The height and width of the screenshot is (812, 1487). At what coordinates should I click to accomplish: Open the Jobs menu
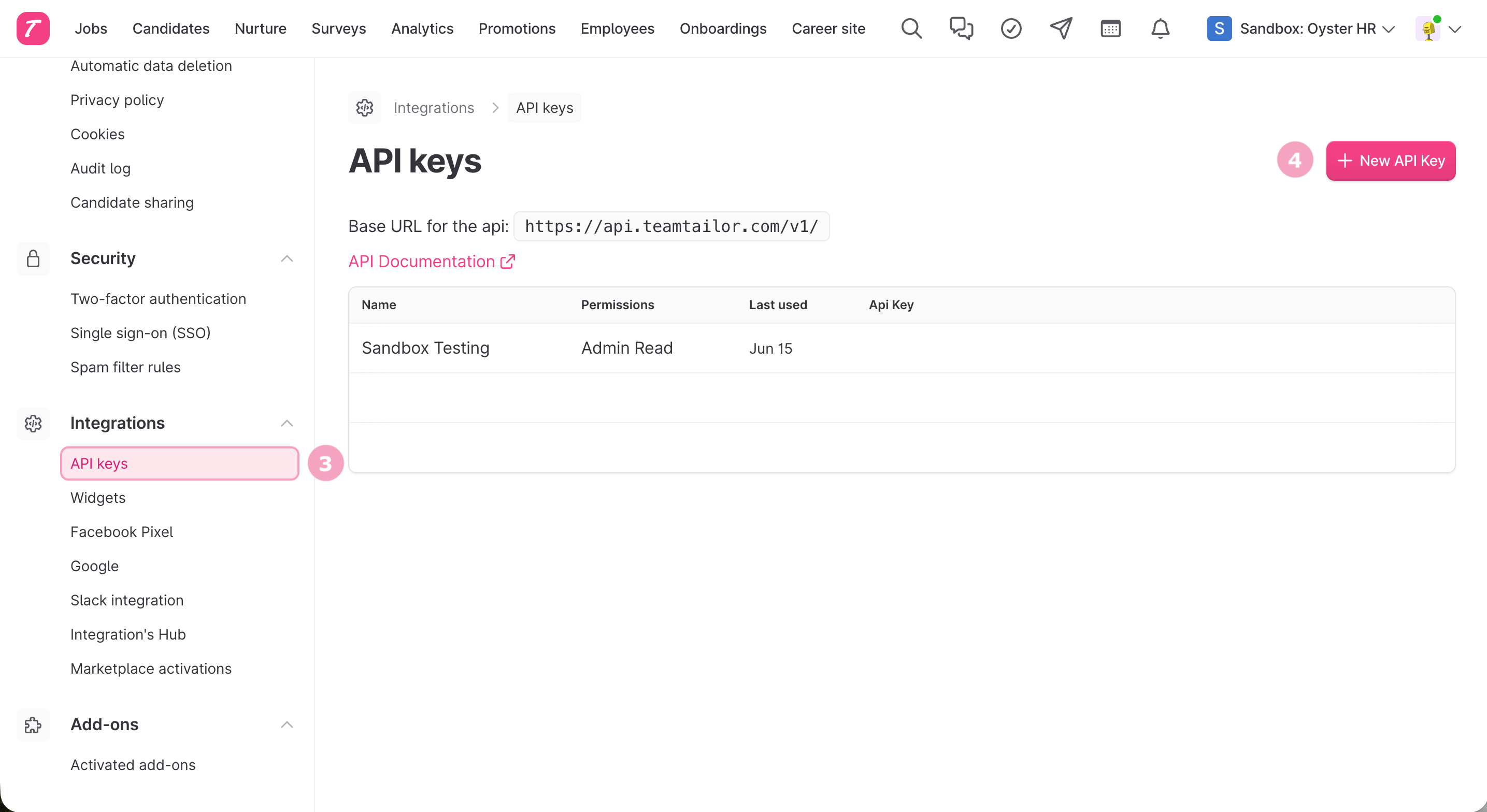[x=91, y=28]
